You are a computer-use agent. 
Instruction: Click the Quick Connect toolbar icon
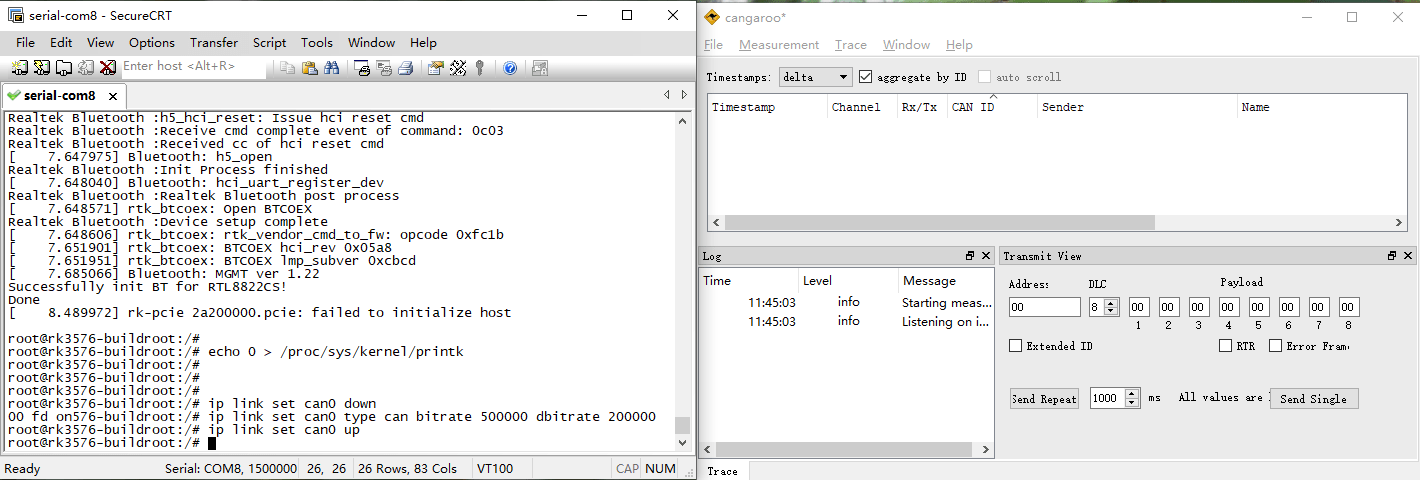41,68
